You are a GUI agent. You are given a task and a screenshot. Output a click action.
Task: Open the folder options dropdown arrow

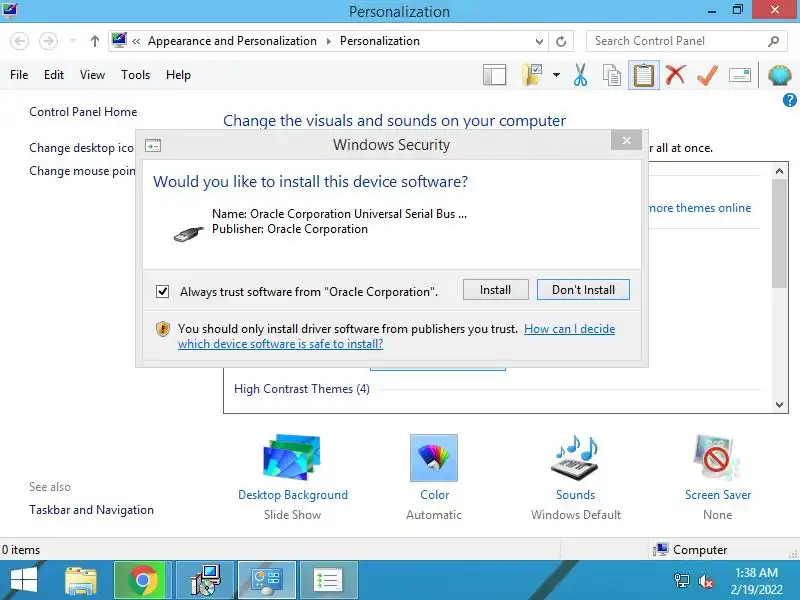[556, 75]
